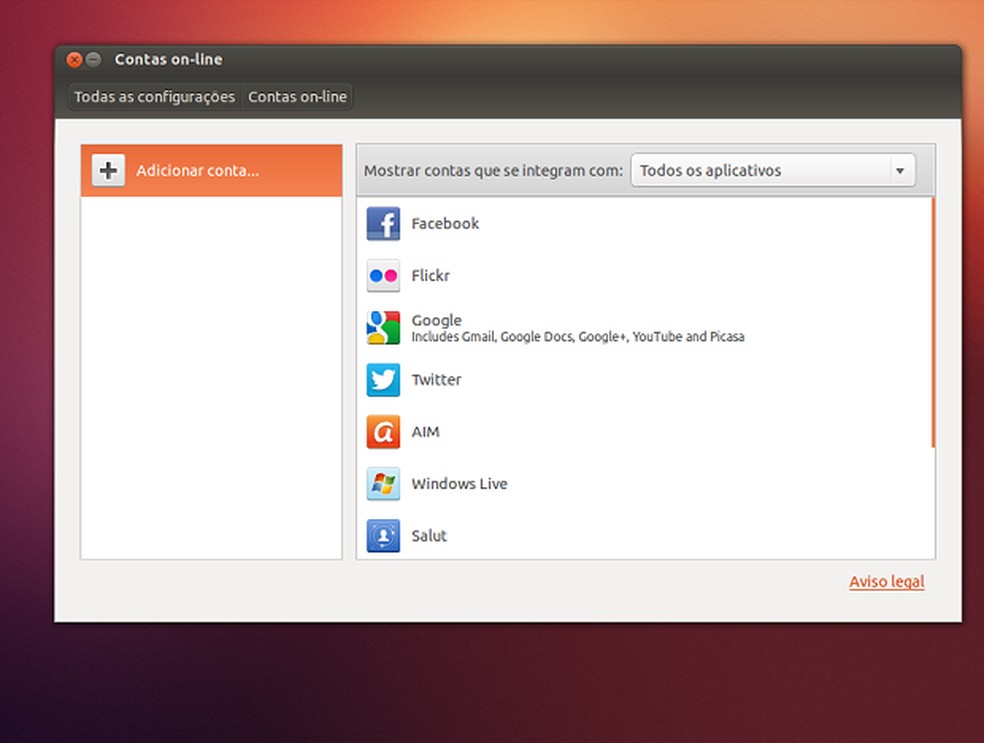Open the 'Aviso legal' link
This screenshot has width=984, height=743.
(x=887, y=582)
